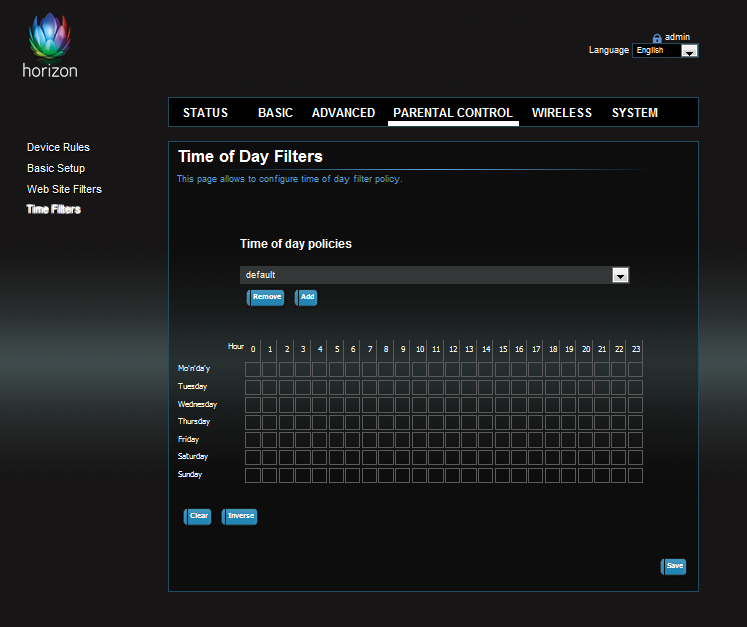Click the admin lock icon
This screenshot has height=627, width=747.
(657, 38)
